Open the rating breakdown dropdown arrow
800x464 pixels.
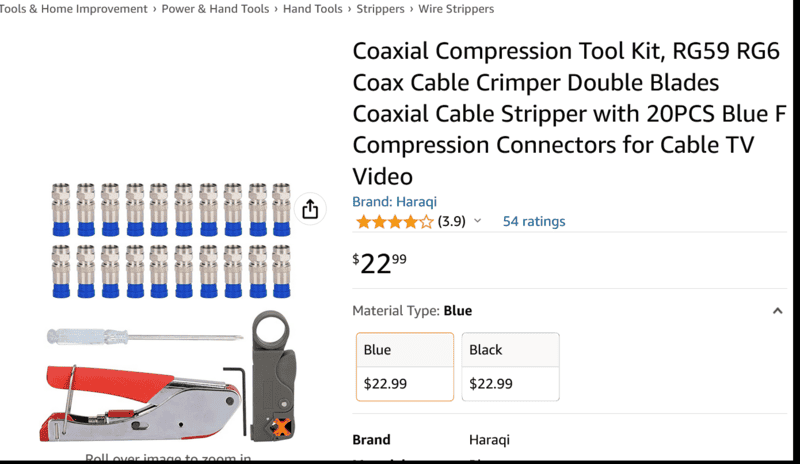(477, 222)
